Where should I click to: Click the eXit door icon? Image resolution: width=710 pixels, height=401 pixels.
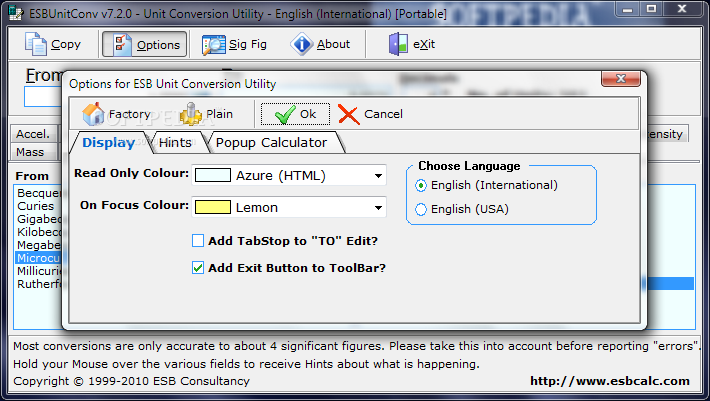pos(398,44)
